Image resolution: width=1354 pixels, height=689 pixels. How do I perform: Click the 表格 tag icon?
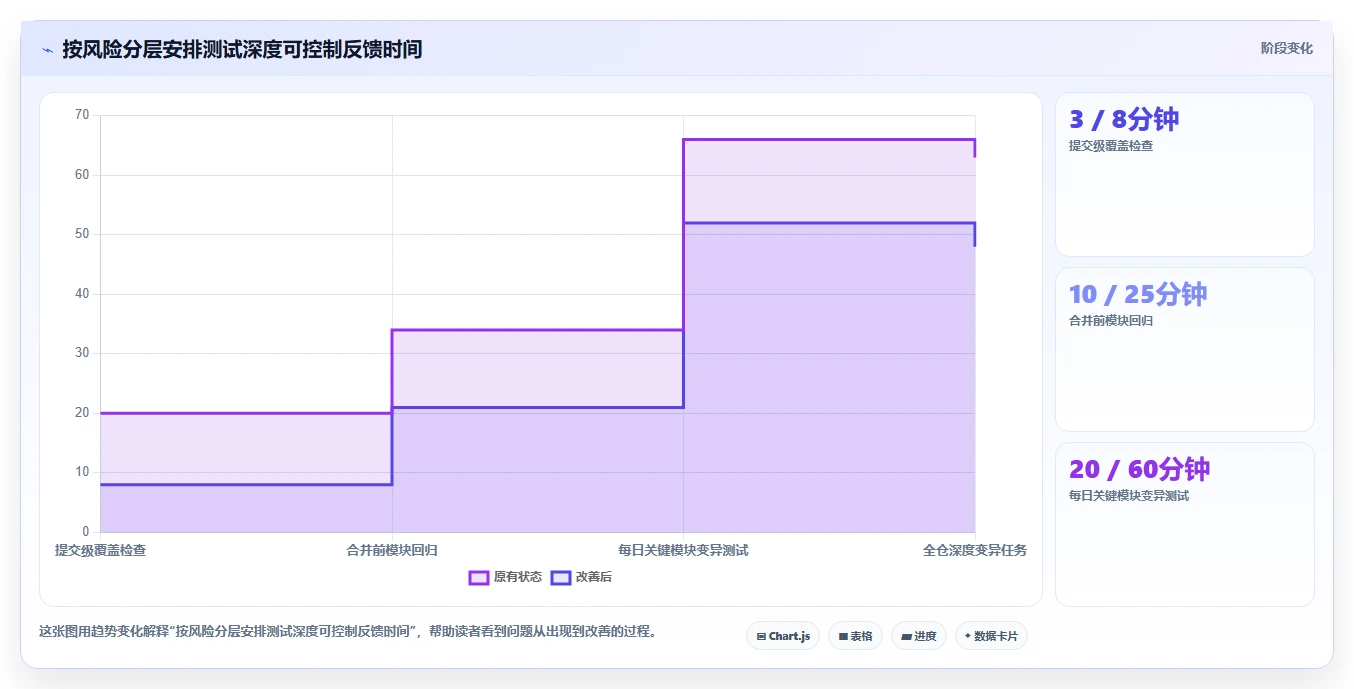point(843,636)
